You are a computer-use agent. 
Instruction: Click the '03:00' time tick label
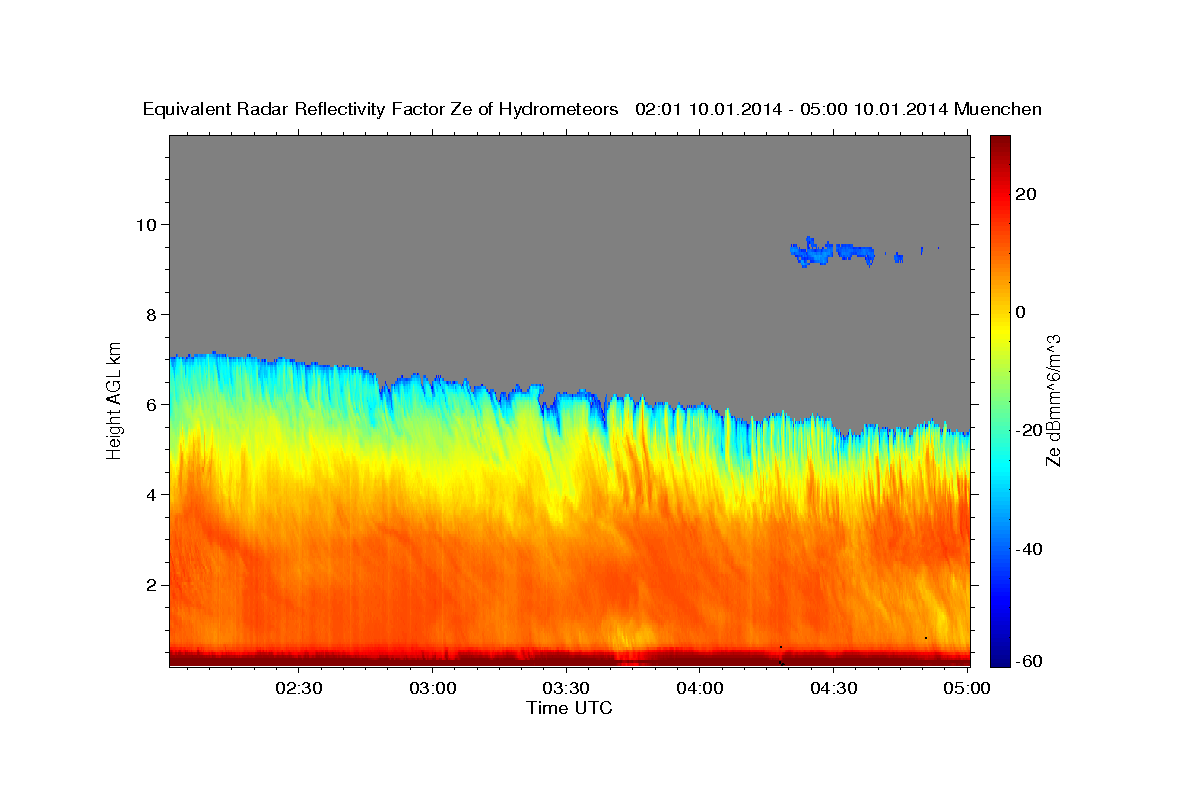[433, 688]
